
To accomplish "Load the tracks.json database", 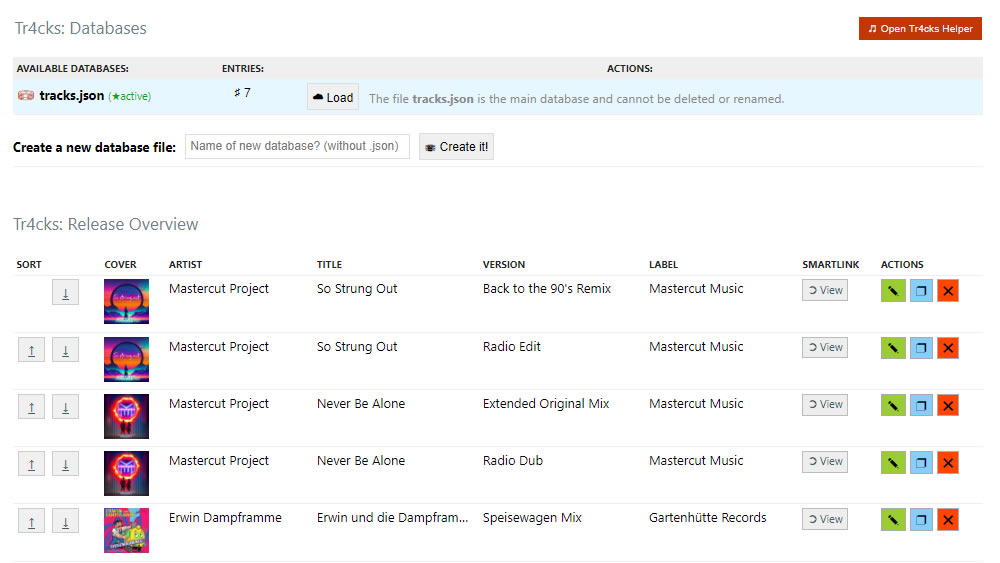I will [x=333, y=97].
